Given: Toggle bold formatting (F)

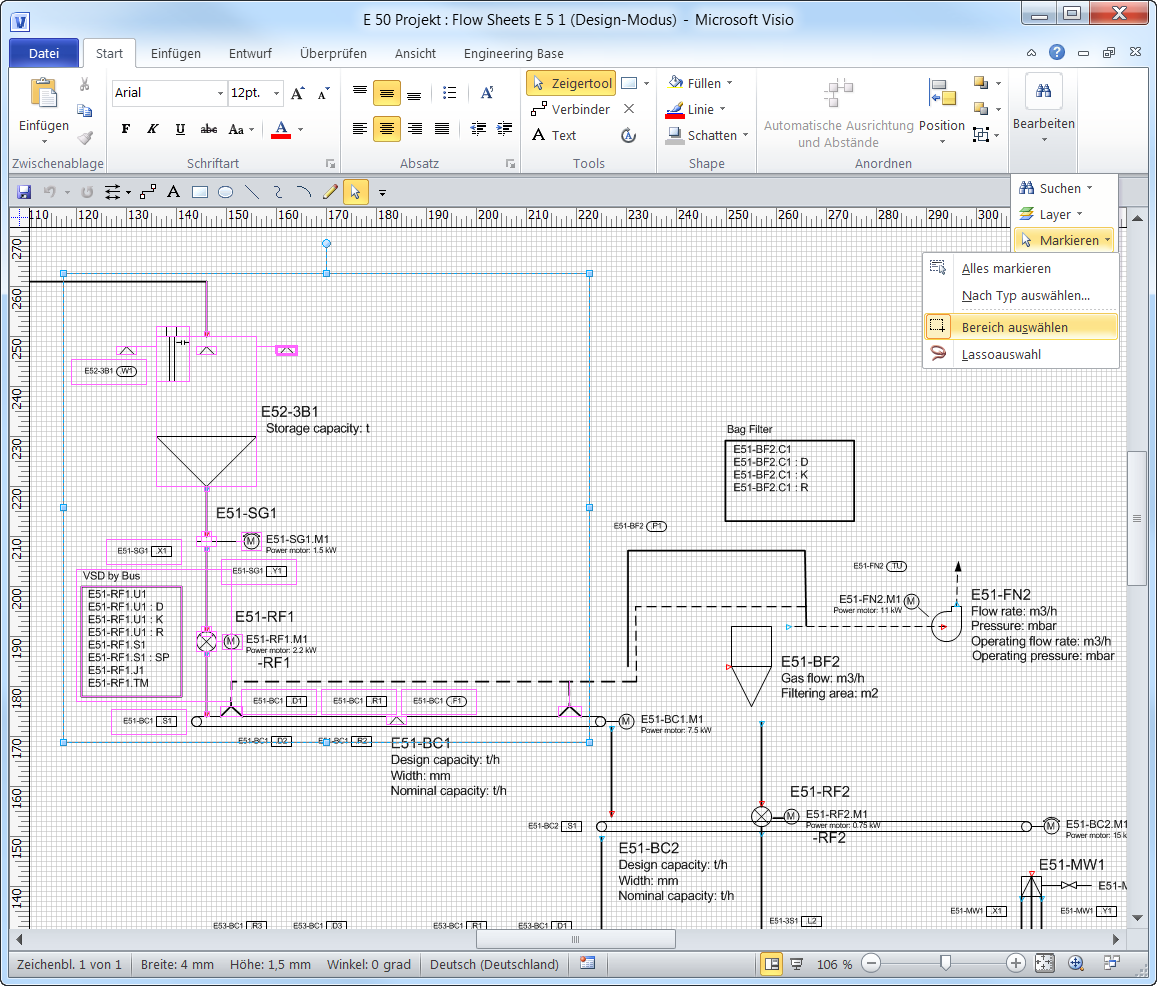Looking at the screenshot, I should pos(125,129).
